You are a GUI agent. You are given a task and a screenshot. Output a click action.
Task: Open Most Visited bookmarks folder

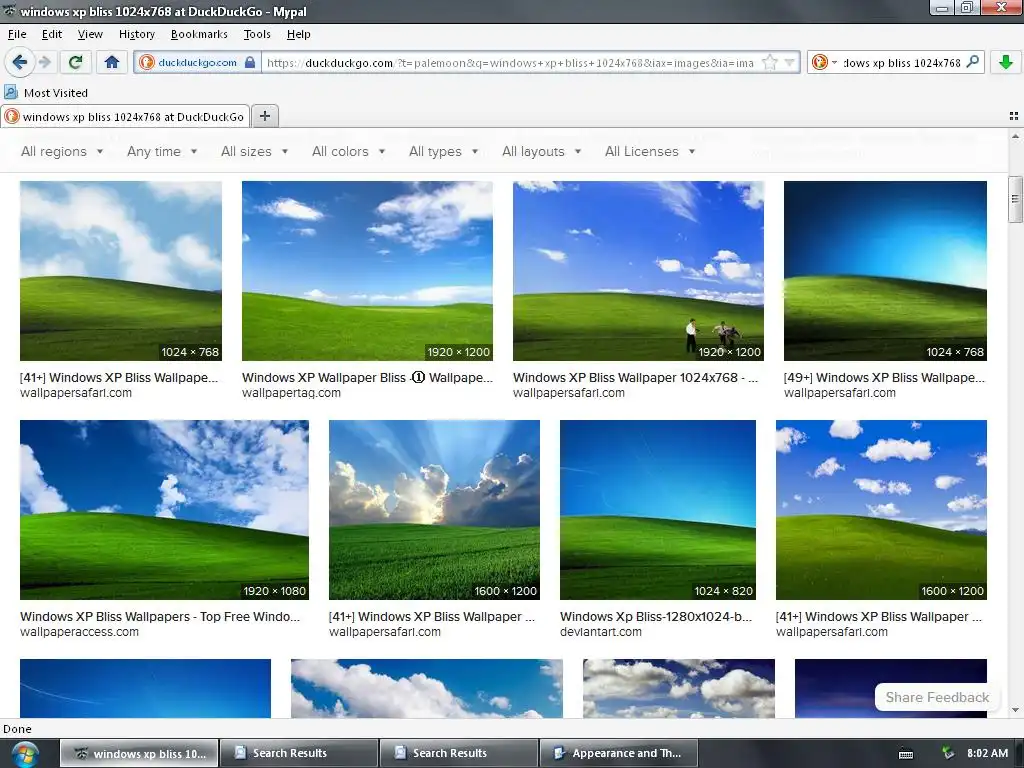(46, 93)
